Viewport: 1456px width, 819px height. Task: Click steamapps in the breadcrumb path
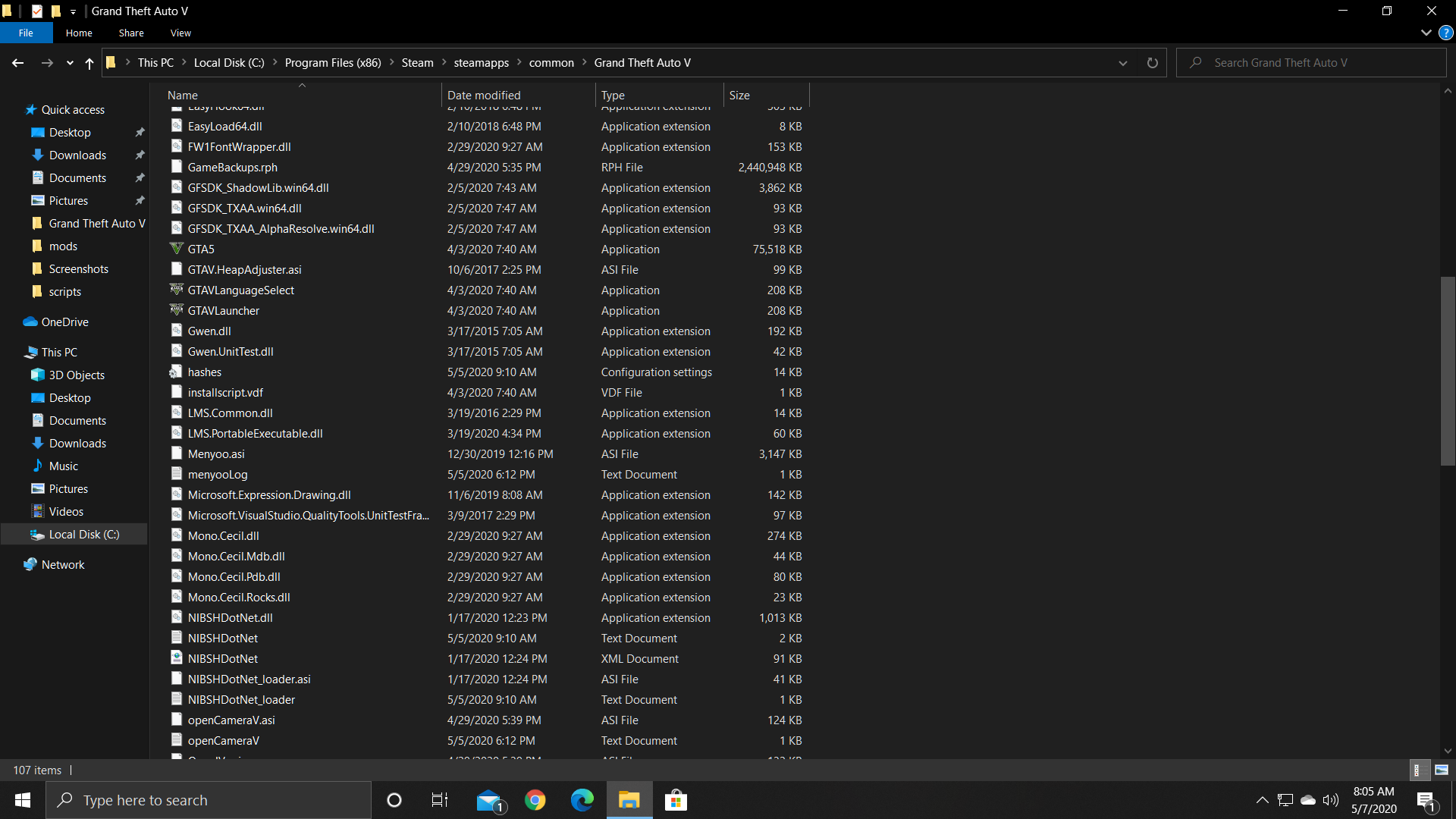coord(481,63)
